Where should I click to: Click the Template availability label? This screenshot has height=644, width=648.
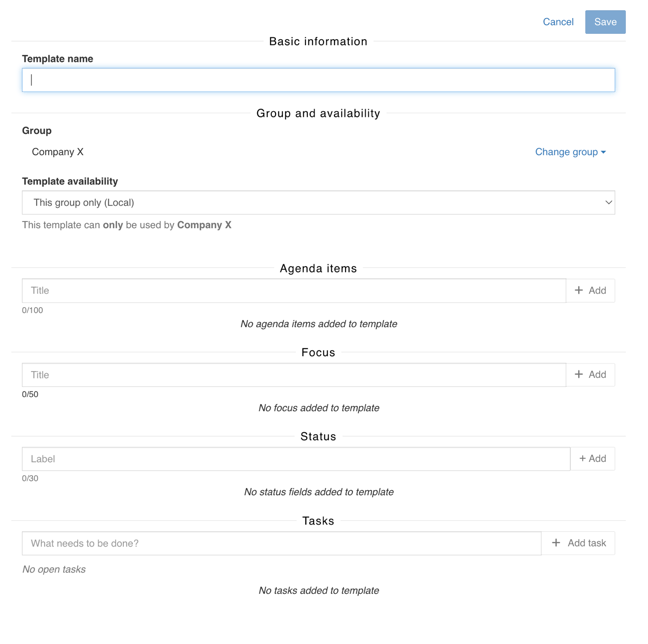pos(70,181)
